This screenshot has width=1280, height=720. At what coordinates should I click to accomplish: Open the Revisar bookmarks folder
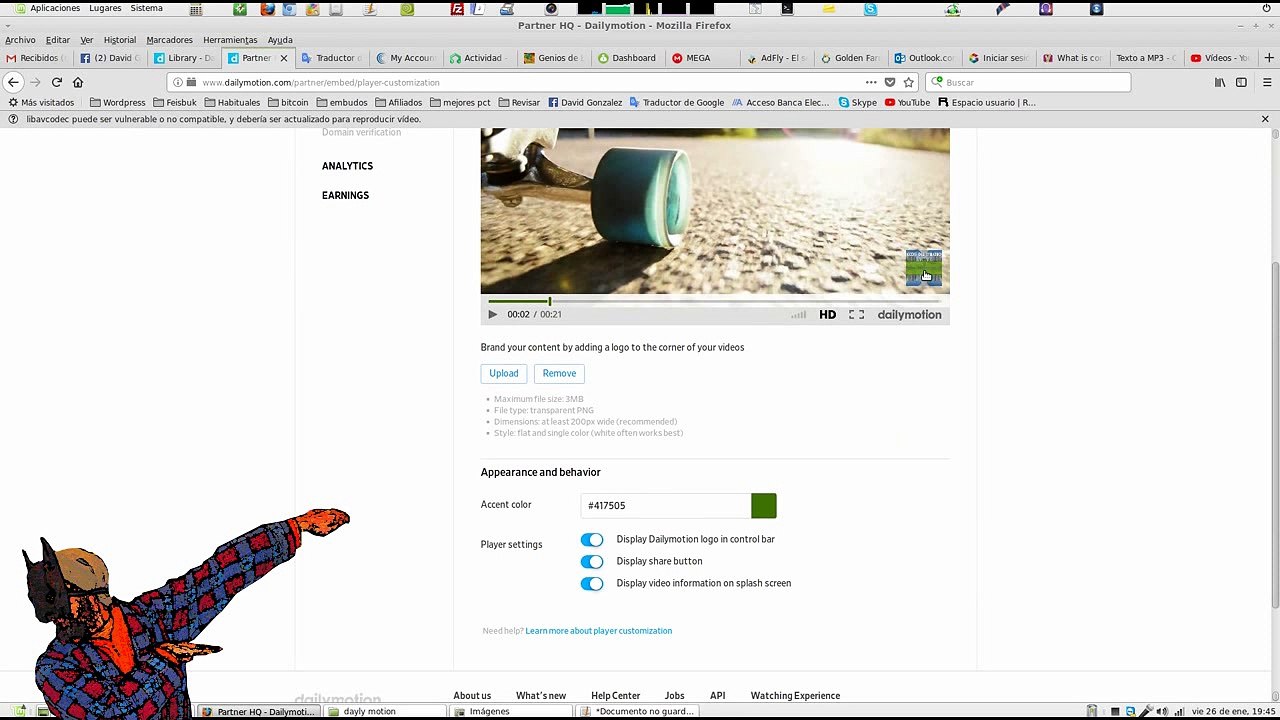pos(519,102)
